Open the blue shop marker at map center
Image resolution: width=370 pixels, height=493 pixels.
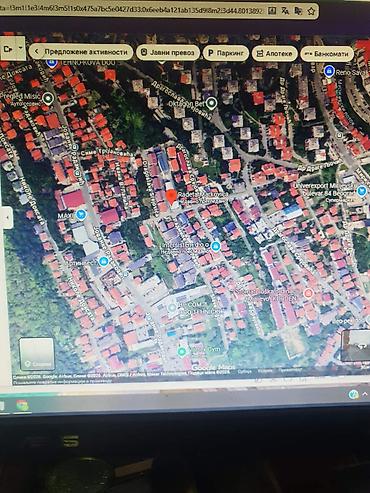[215, 247]
